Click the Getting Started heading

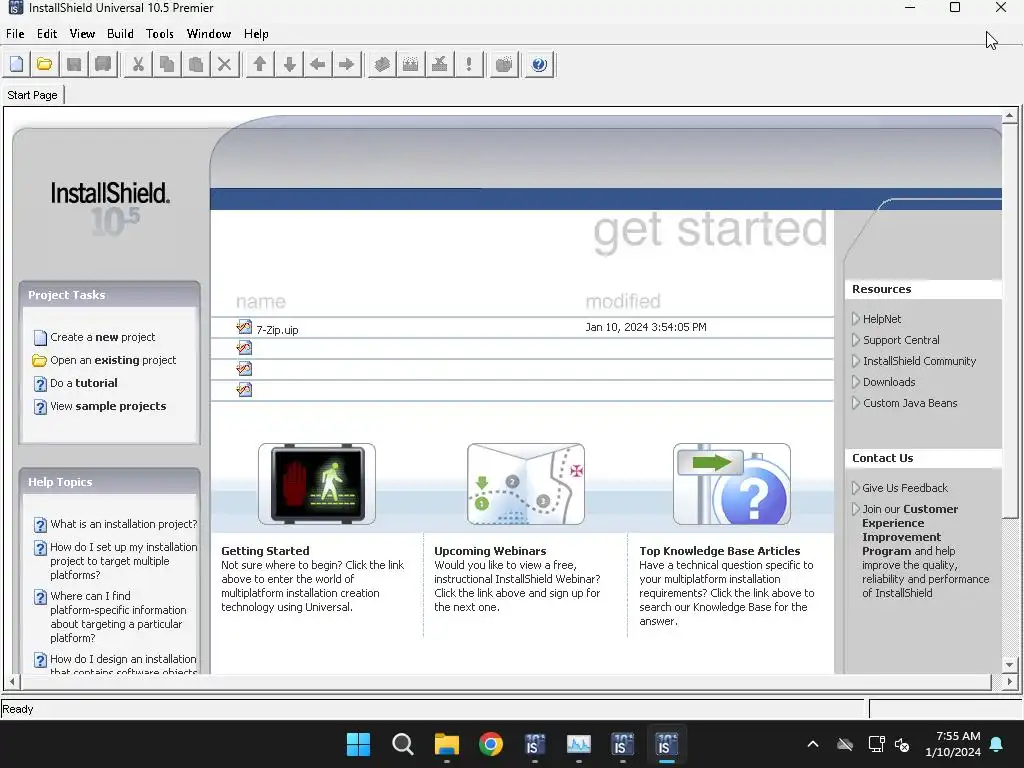265,551
